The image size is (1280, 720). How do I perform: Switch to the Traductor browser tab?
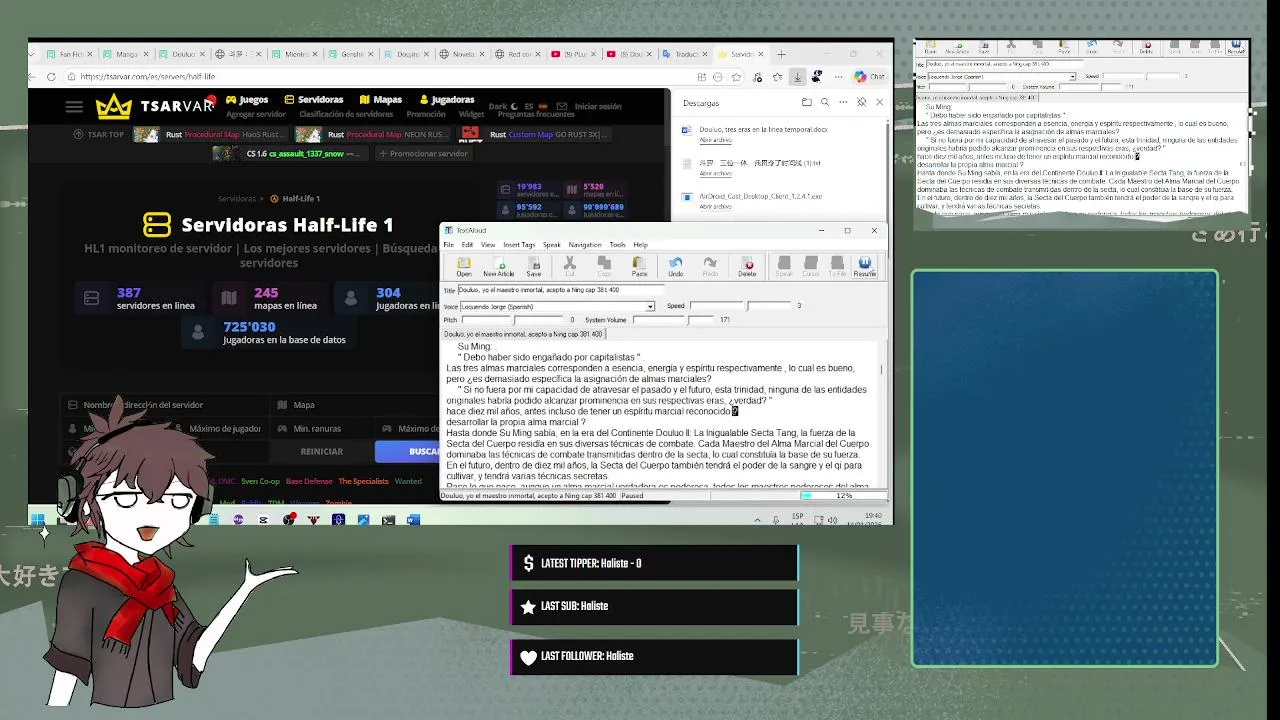[x=682, y=54]
